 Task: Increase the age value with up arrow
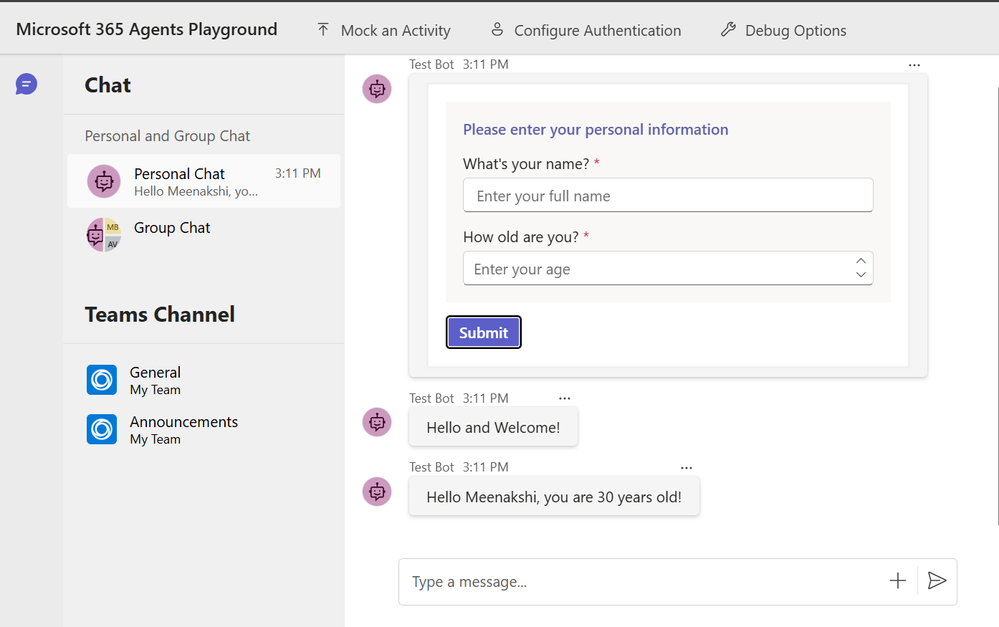click(861, 262)
